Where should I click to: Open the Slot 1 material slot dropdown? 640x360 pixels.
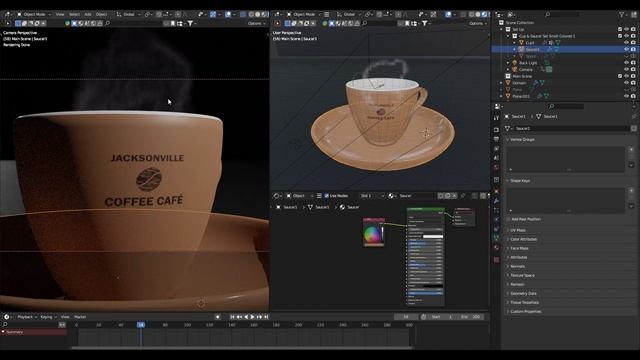372,196
